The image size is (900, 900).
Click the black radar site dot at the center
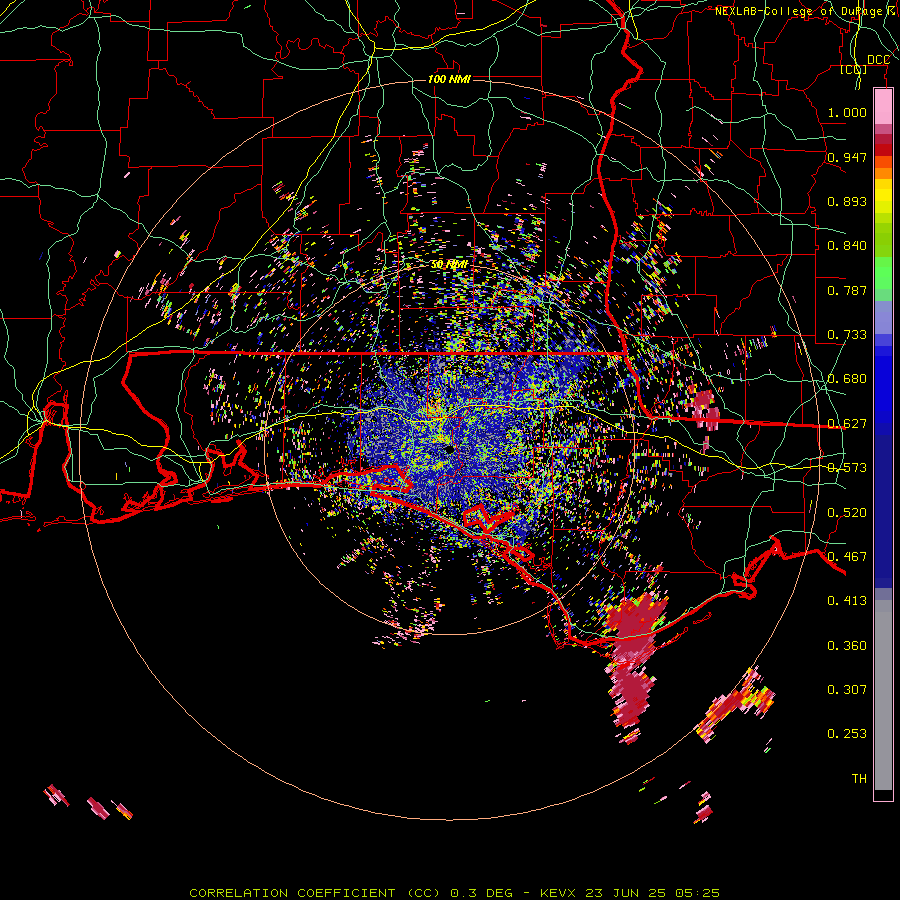pos(450,450)
